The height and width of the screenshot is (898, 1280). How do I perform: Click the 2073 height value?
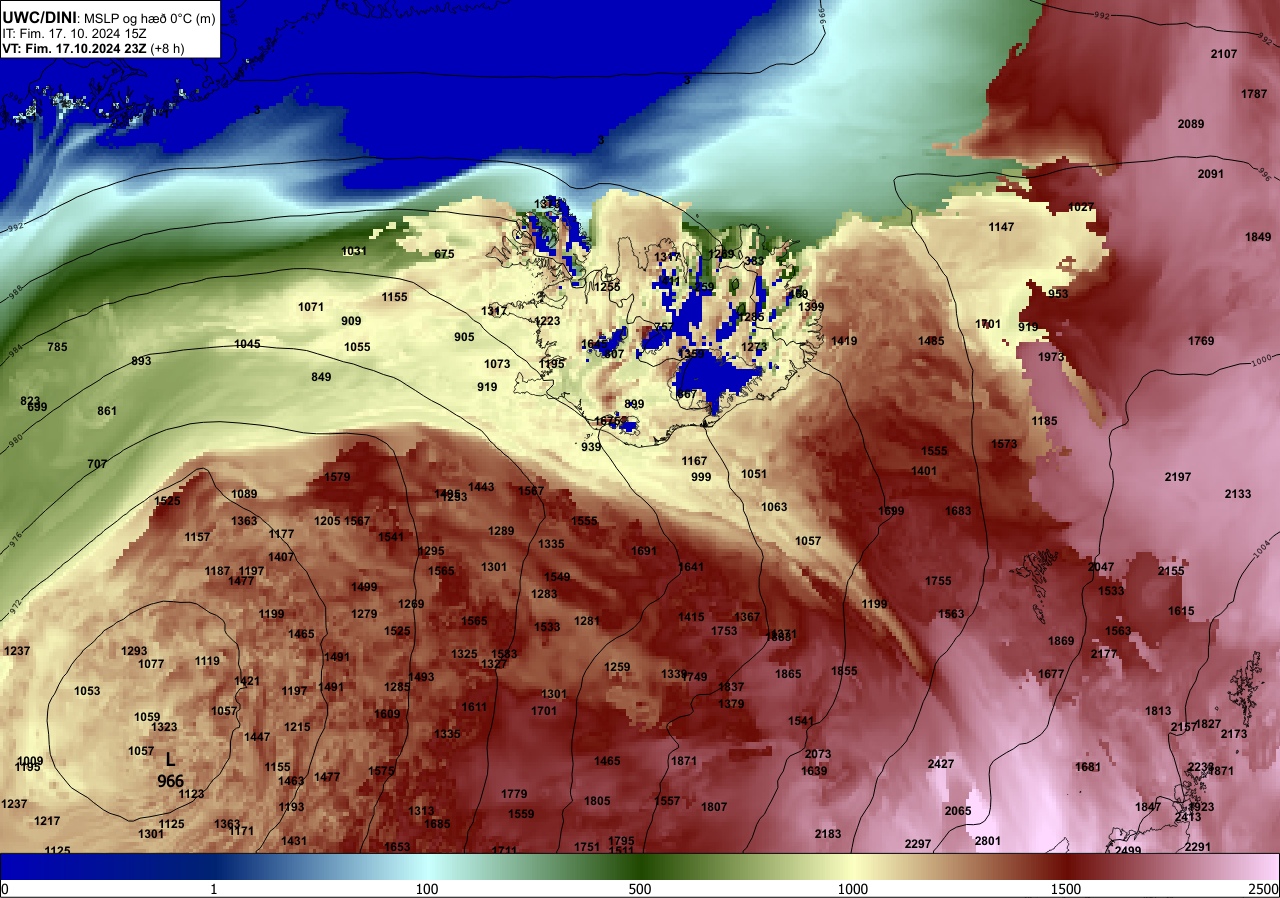click(818, 754)
